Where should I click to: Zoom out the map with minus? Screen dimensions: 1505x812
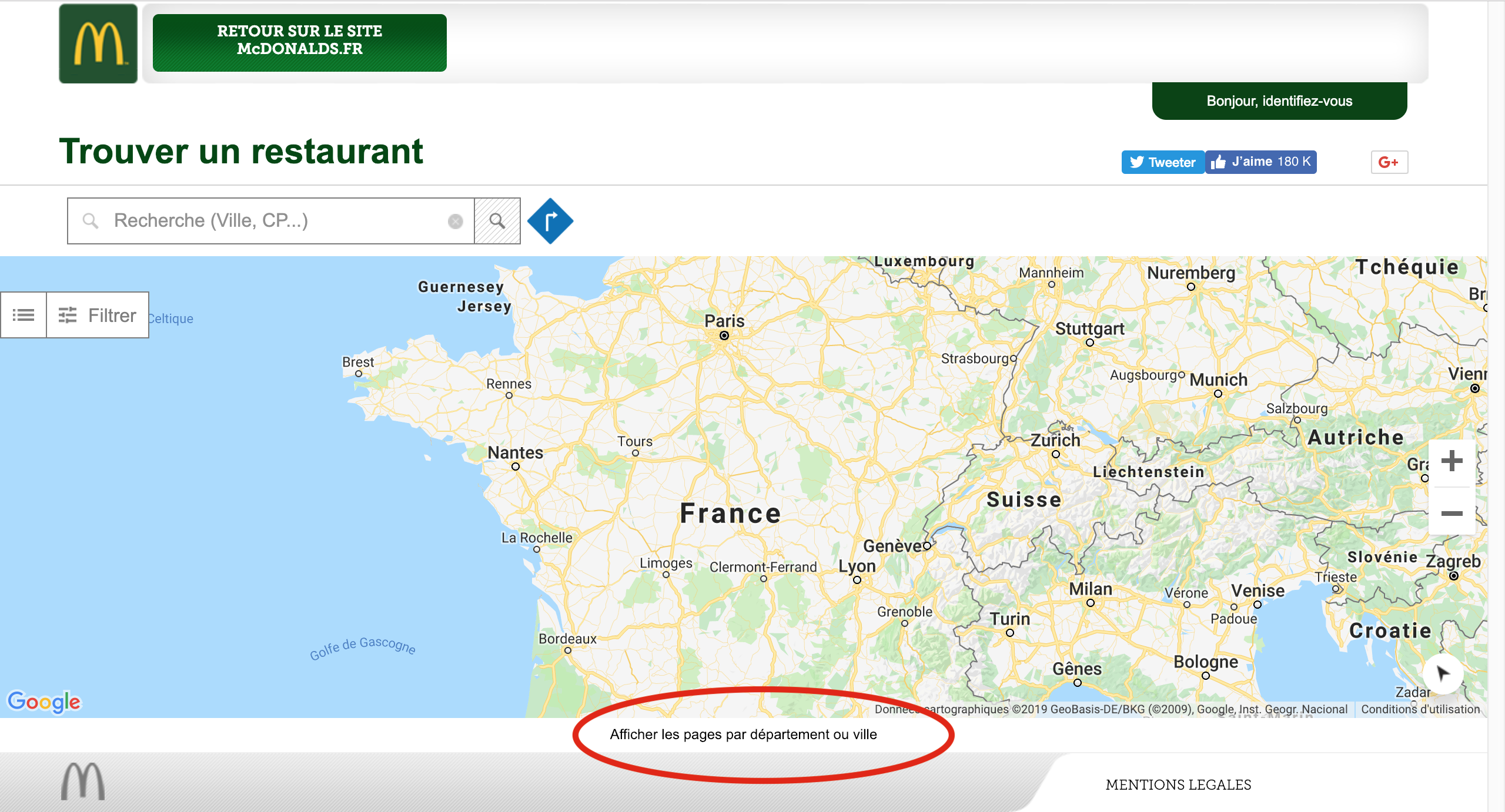click(1452, 512)
